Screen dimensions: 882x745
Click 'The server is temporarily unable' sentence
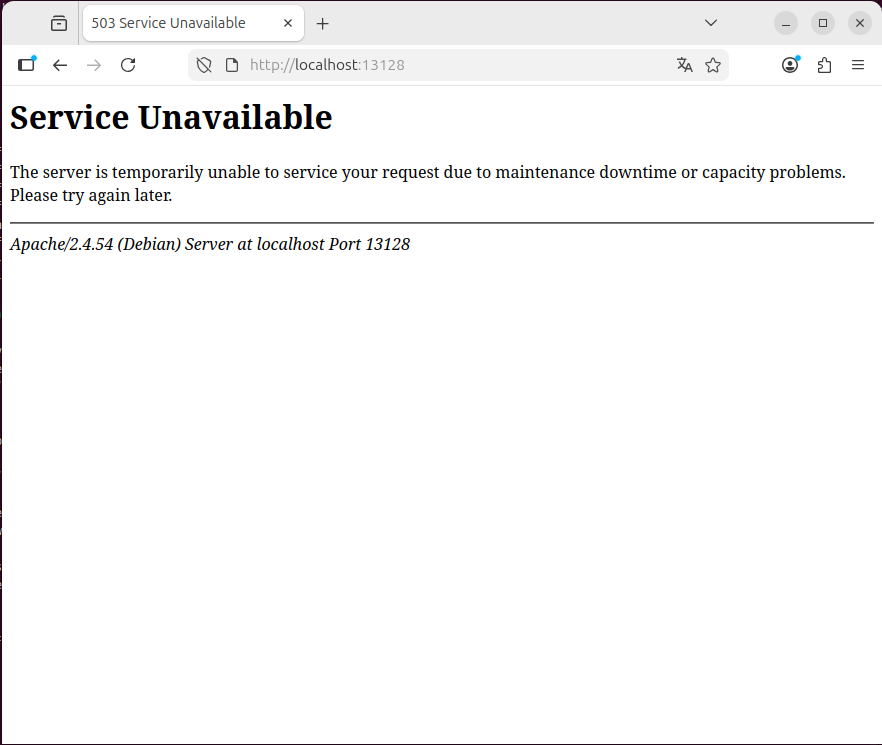point(428,172)
